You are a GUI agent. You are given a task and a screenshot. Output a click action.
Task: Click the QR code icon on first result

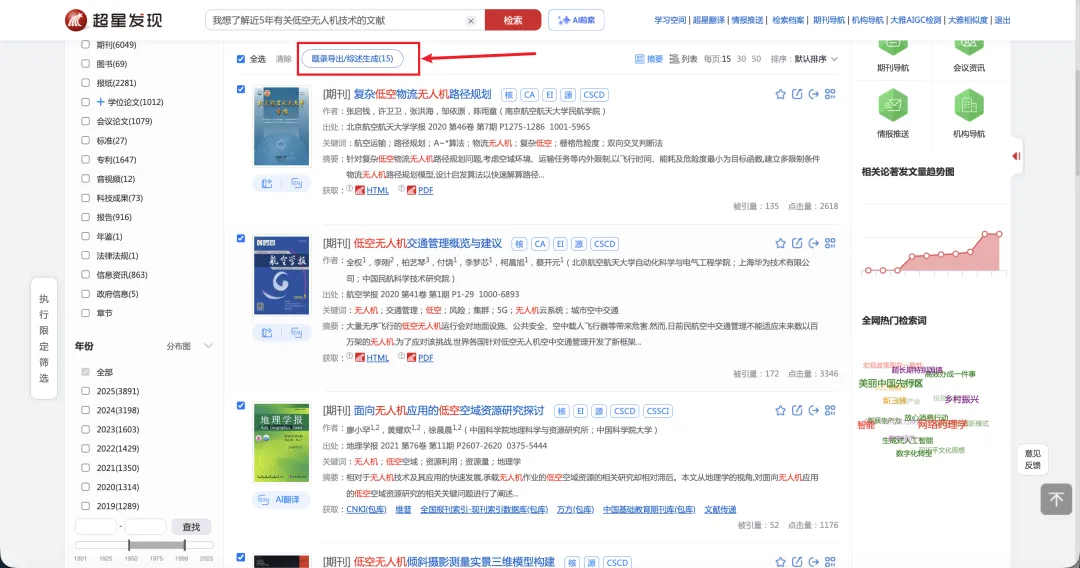(x=829, y=94)
